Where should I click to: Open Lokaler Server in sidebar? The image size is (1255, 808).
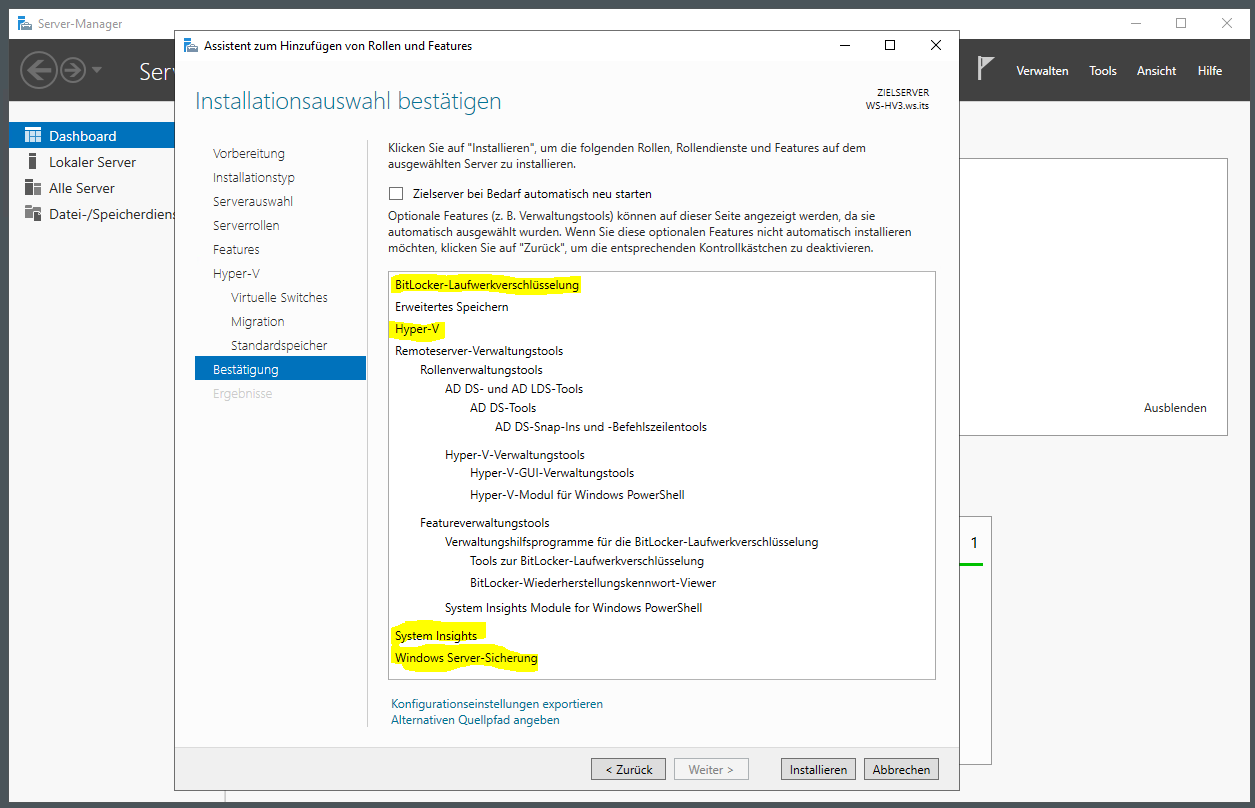tap(92, 162)
